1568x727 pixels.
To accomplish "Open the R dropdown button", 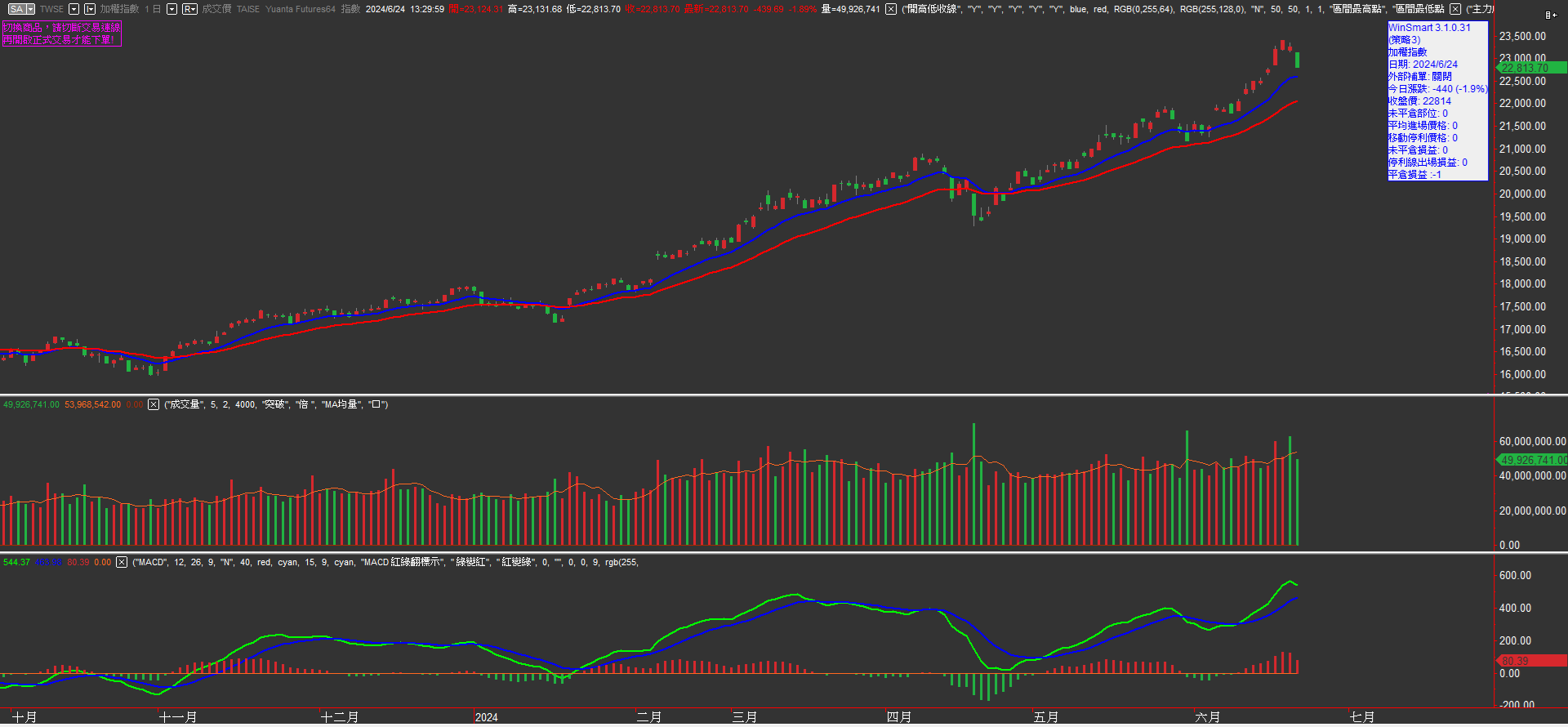I will click(x=189, y=9).
